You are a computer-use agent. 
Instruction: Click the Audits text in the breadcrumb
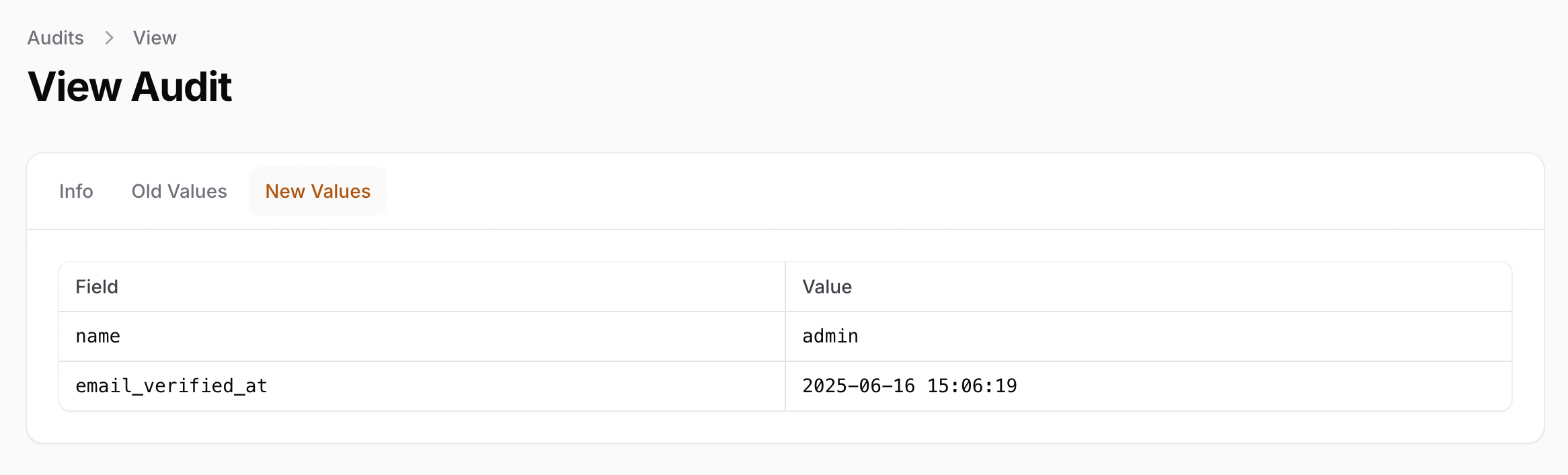point(55,38)
